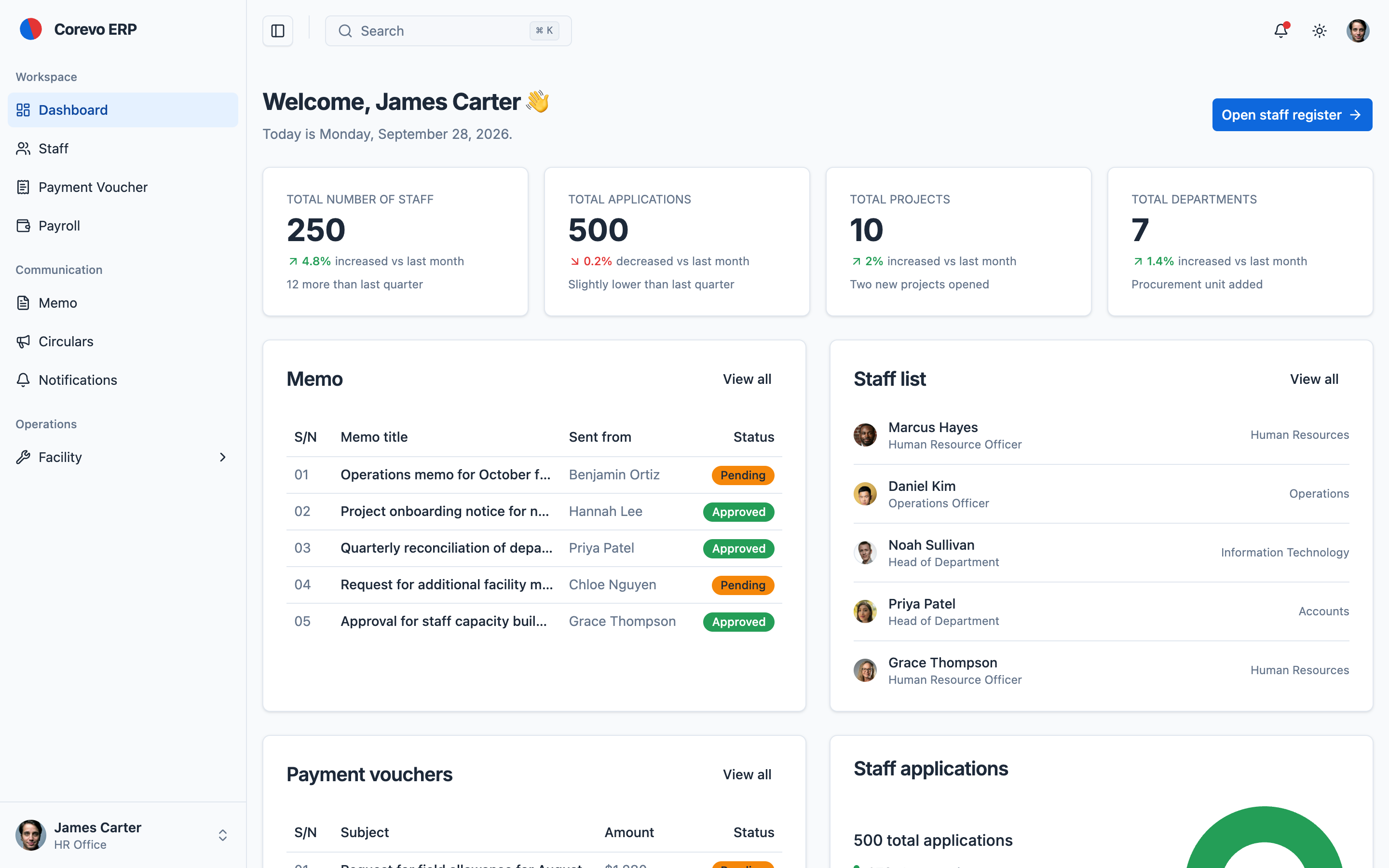Open memo 'Request for additional facility m...'
Image resolution: width=1389 pixels, height=868 pixels.
point(447,585)
